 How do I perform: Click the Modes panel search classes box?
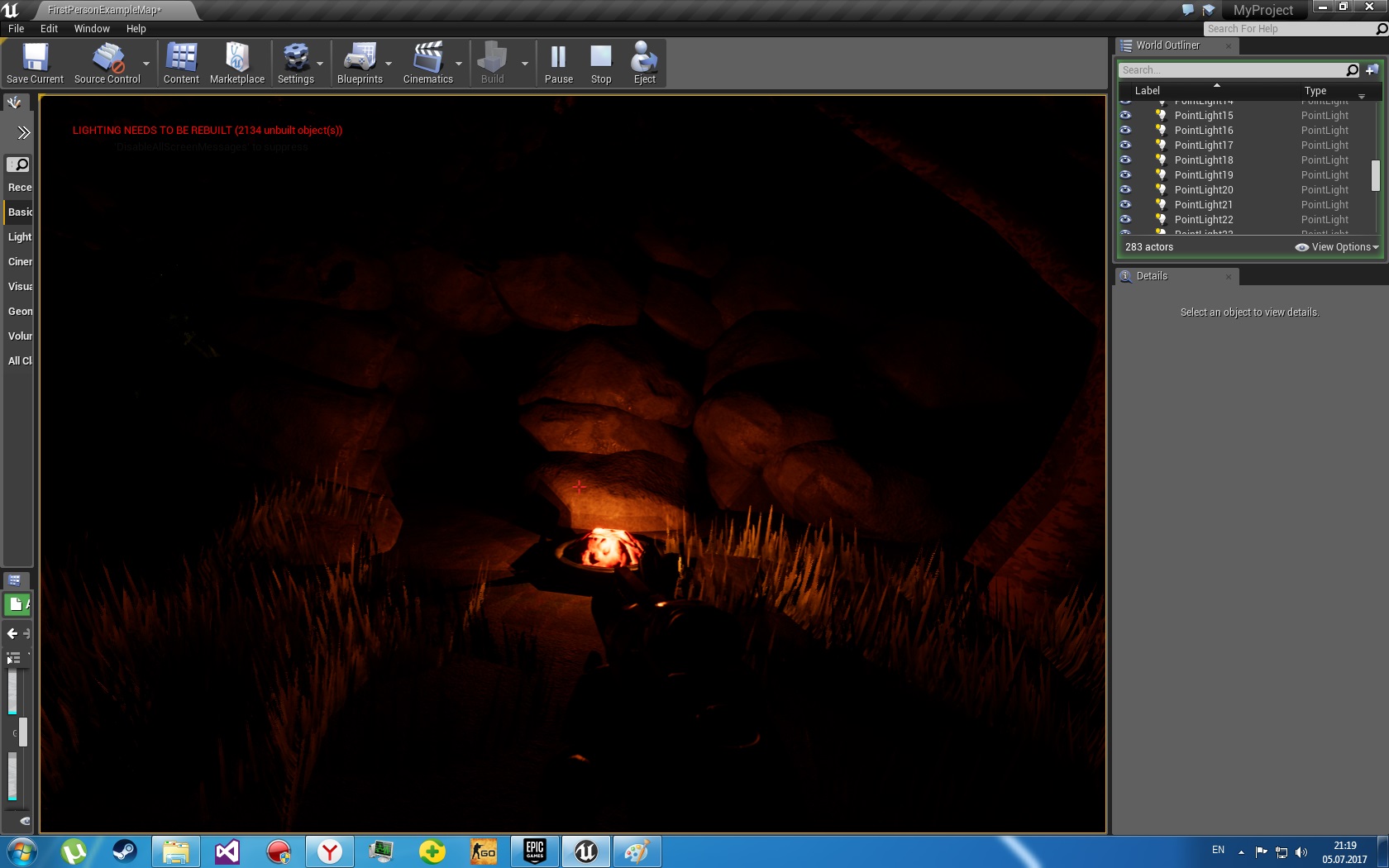pyautogui.click(x=18, y=165)
